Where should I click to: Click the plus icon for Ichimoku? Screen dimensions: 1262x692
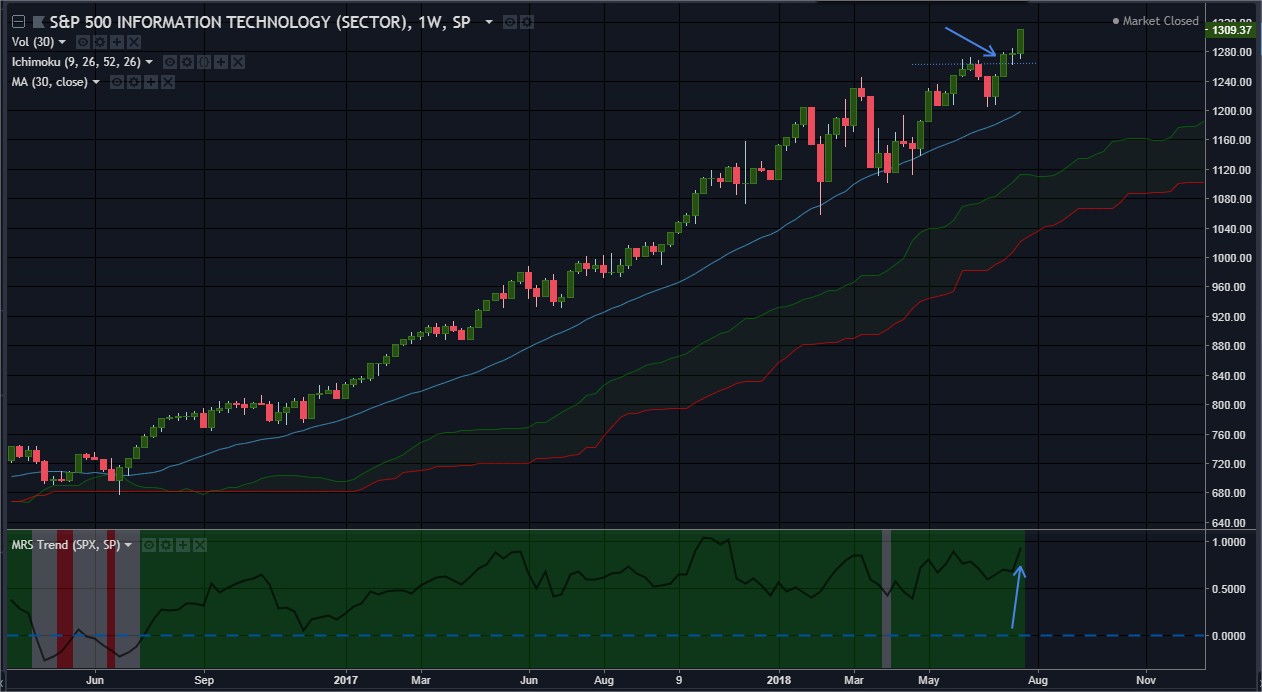(221, 62)
